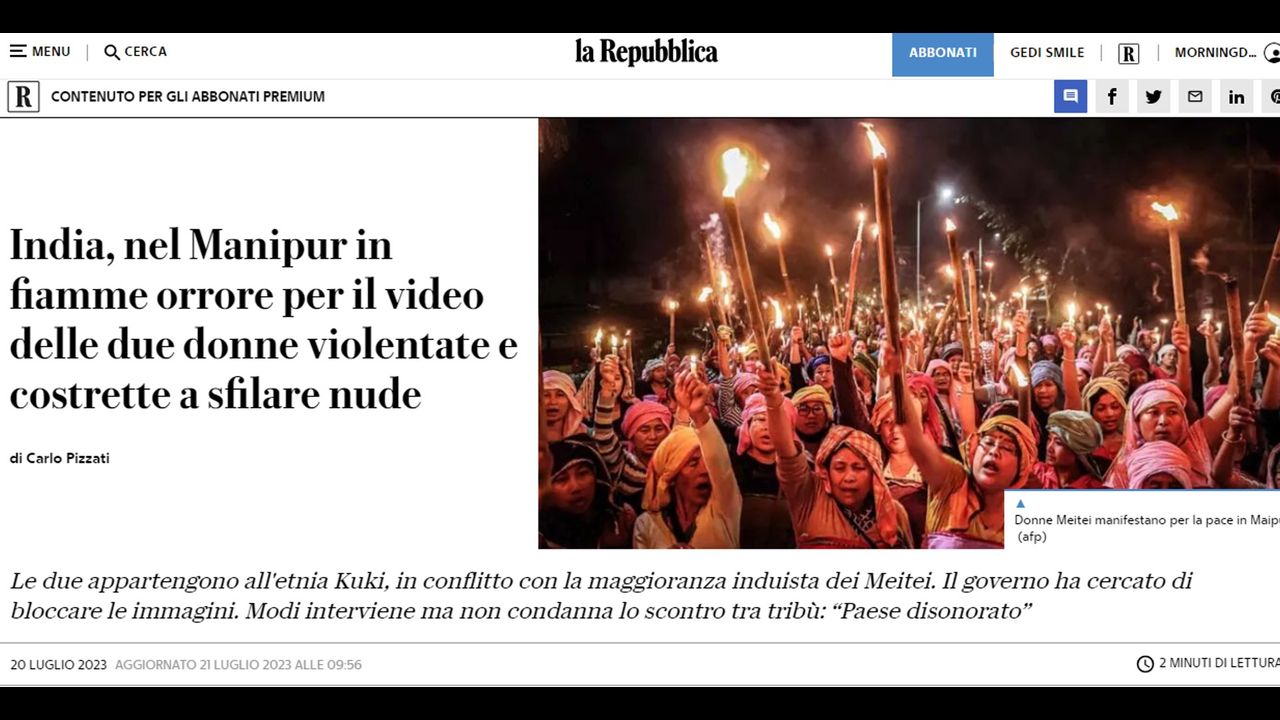Click the ABBONATI subscribe button
This screenshot has width=1280, height=720.
tap(943, 53)
